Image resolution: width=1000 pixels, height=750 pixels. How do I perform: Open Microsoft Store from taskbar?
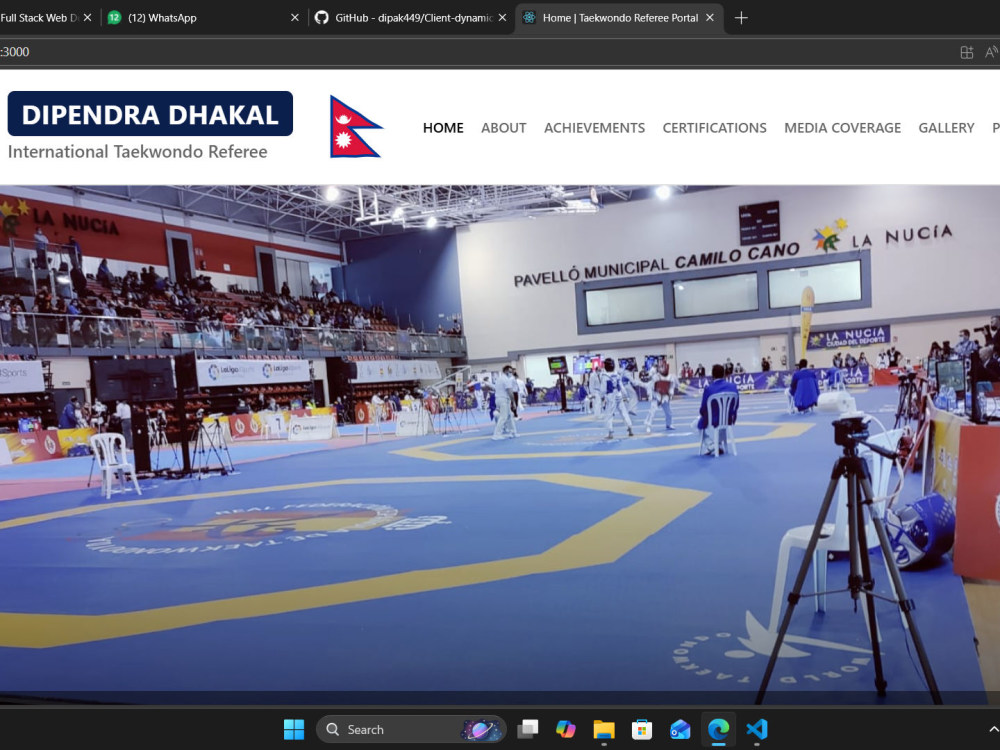click(642, 729)
